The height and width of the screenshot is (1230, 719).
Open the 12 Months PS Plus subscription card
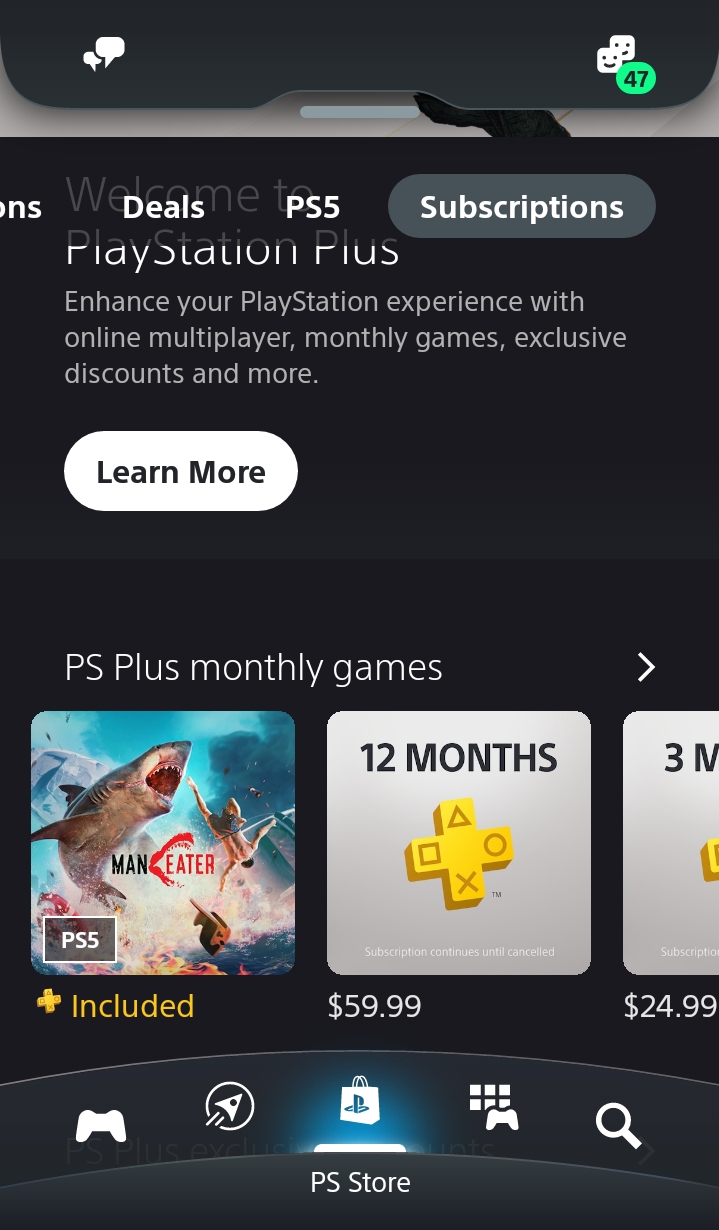coord(459,843)
